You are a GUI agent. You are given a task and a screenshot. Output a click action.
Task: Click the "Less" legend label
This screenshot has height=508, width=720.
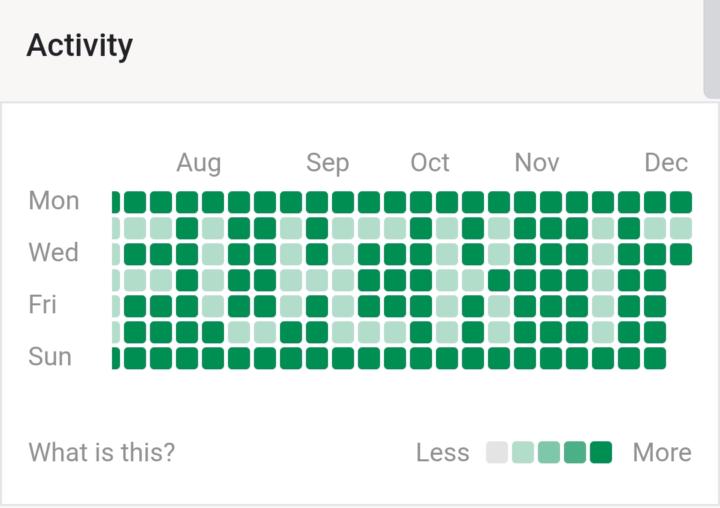coord(443,453)
